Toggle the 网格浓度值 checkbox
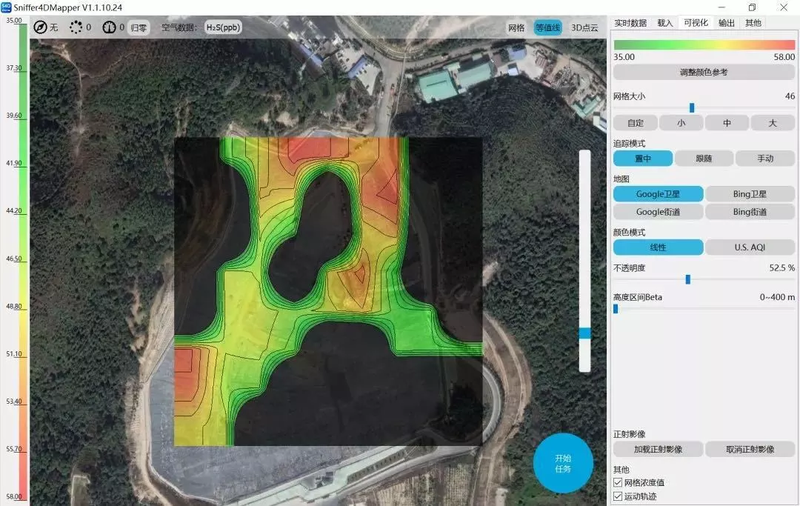The height and width of the screenshot is (506, 800). pyautogui.click(x=618, y=482)
